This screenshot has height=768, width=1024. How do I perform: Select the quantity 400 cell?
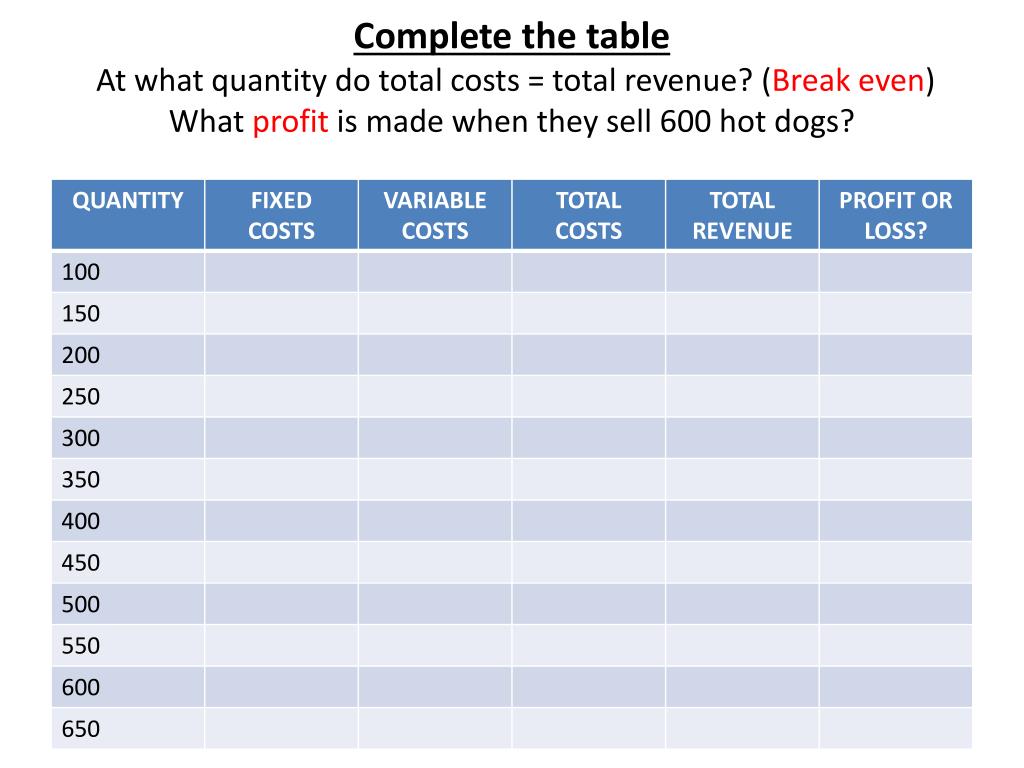(128, 521)
